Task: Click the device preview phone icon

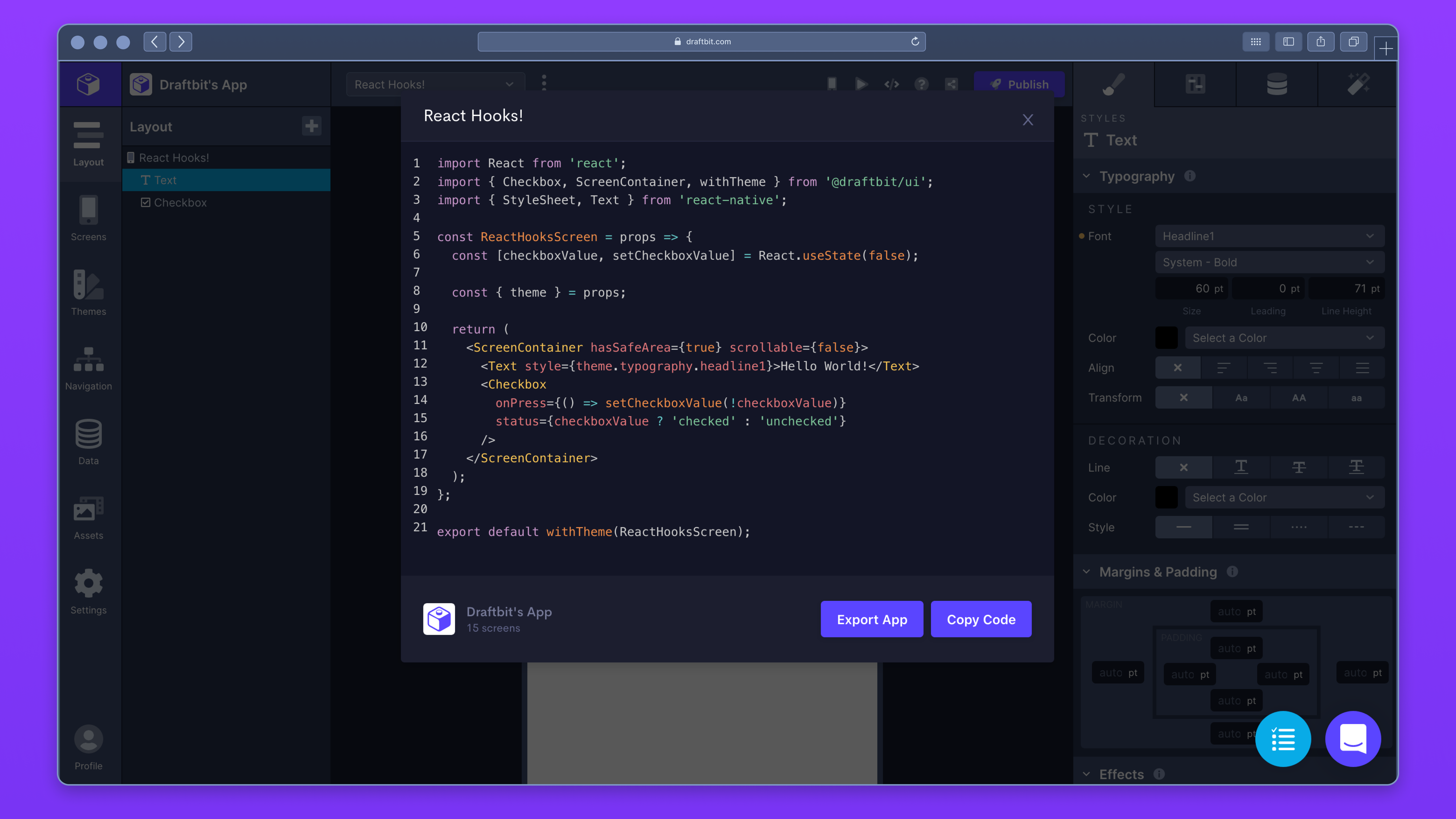Action: [x=832, y=84]
